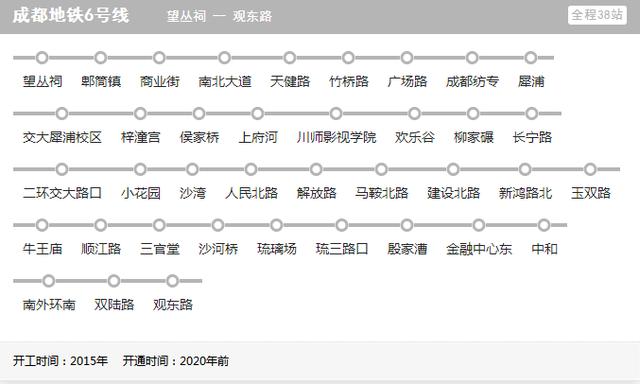Click the 柳家碾 station marker circle
This screenshot has width=640, height=384.
click(x=473, y=113)
